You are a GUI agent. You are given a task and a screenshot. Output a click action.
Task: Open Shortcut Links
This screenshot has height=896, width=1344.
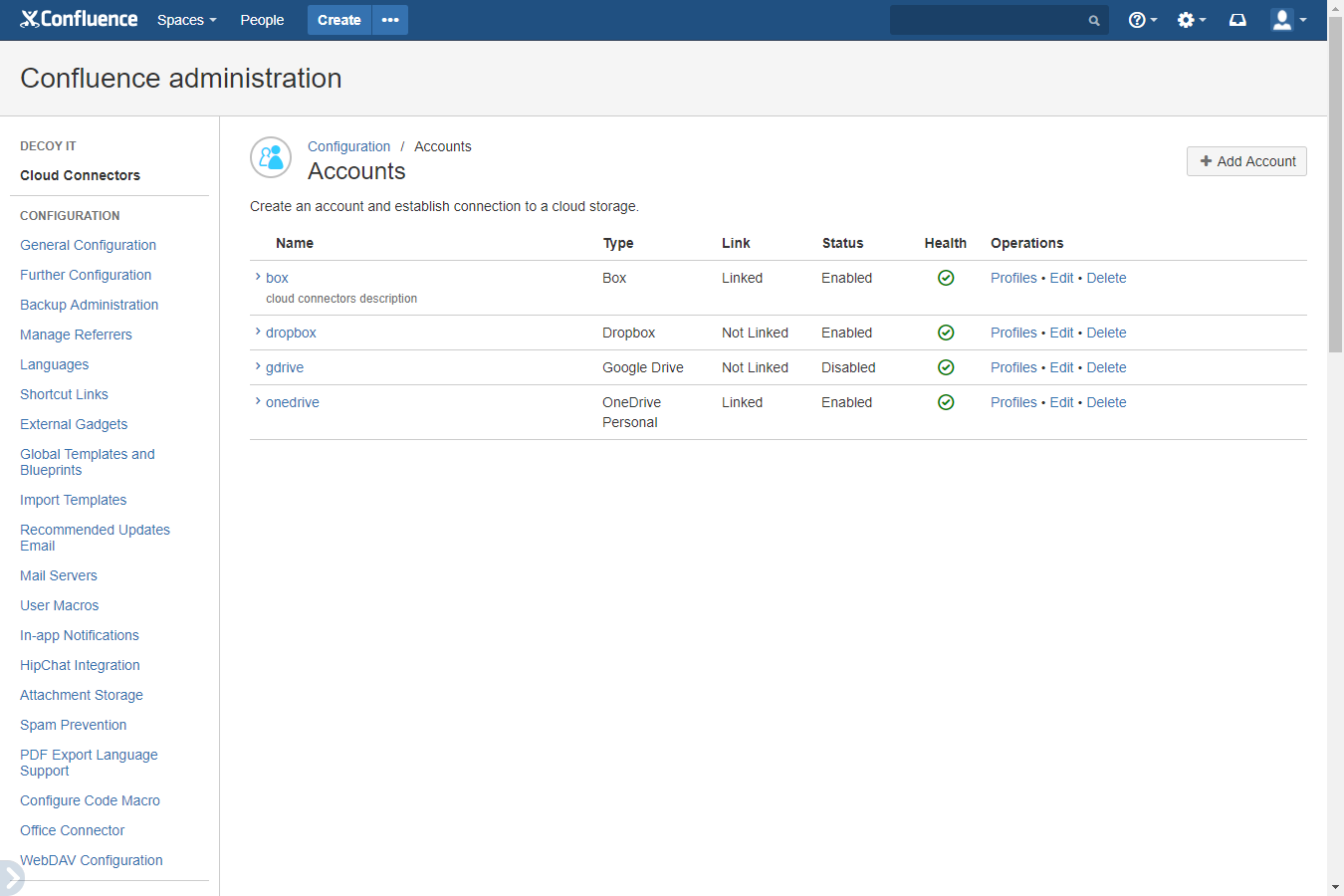pos(64,394)
